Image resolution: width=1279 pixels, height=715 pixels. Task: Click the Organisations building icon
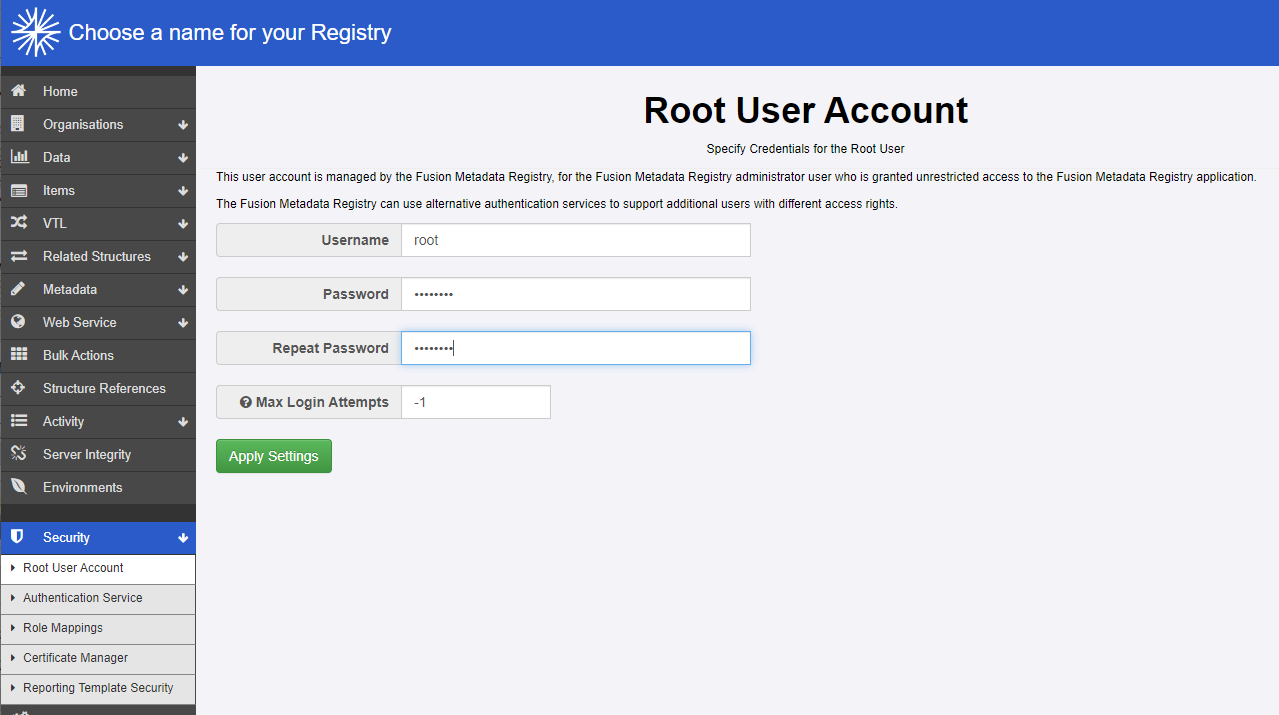click(x=18, y=124)
